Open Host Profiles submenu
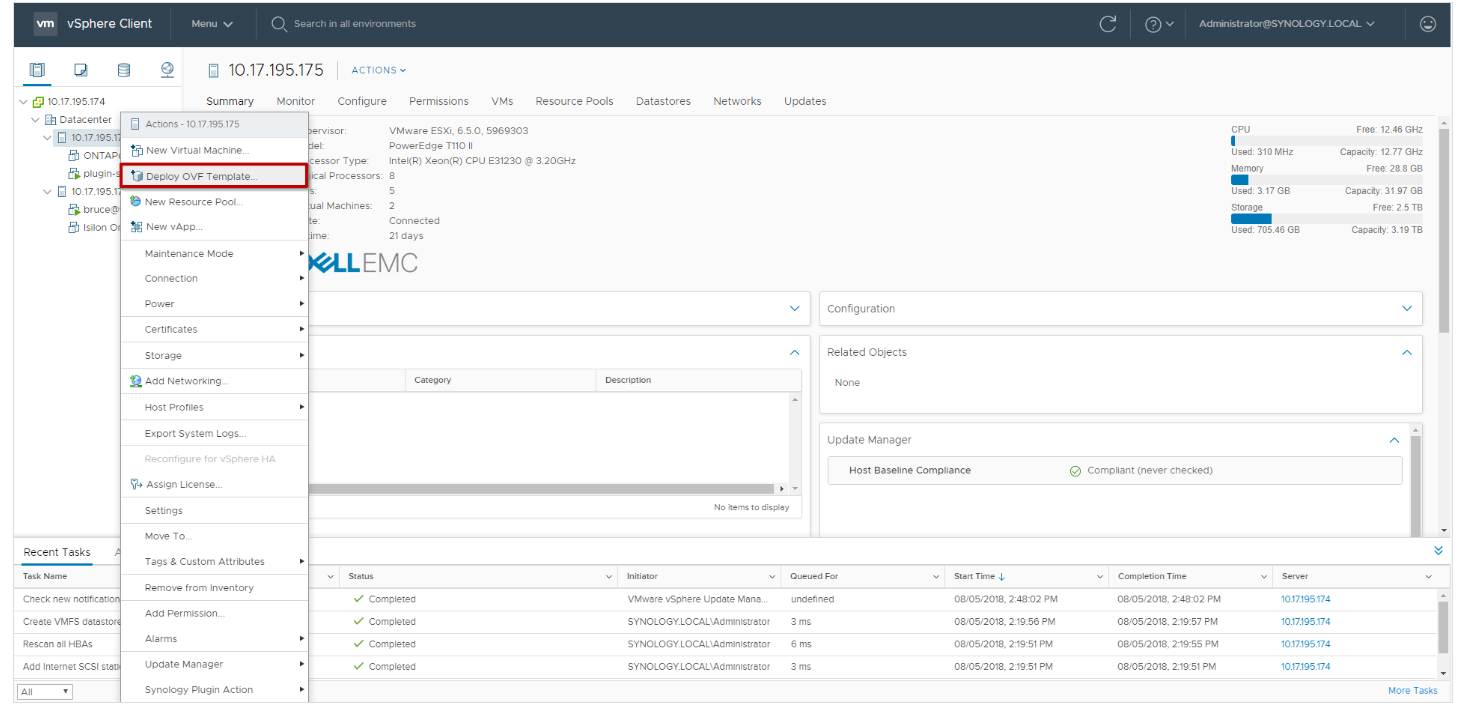Image resolution: width=1462 pixels, height=709 pixels. [214, 408]
